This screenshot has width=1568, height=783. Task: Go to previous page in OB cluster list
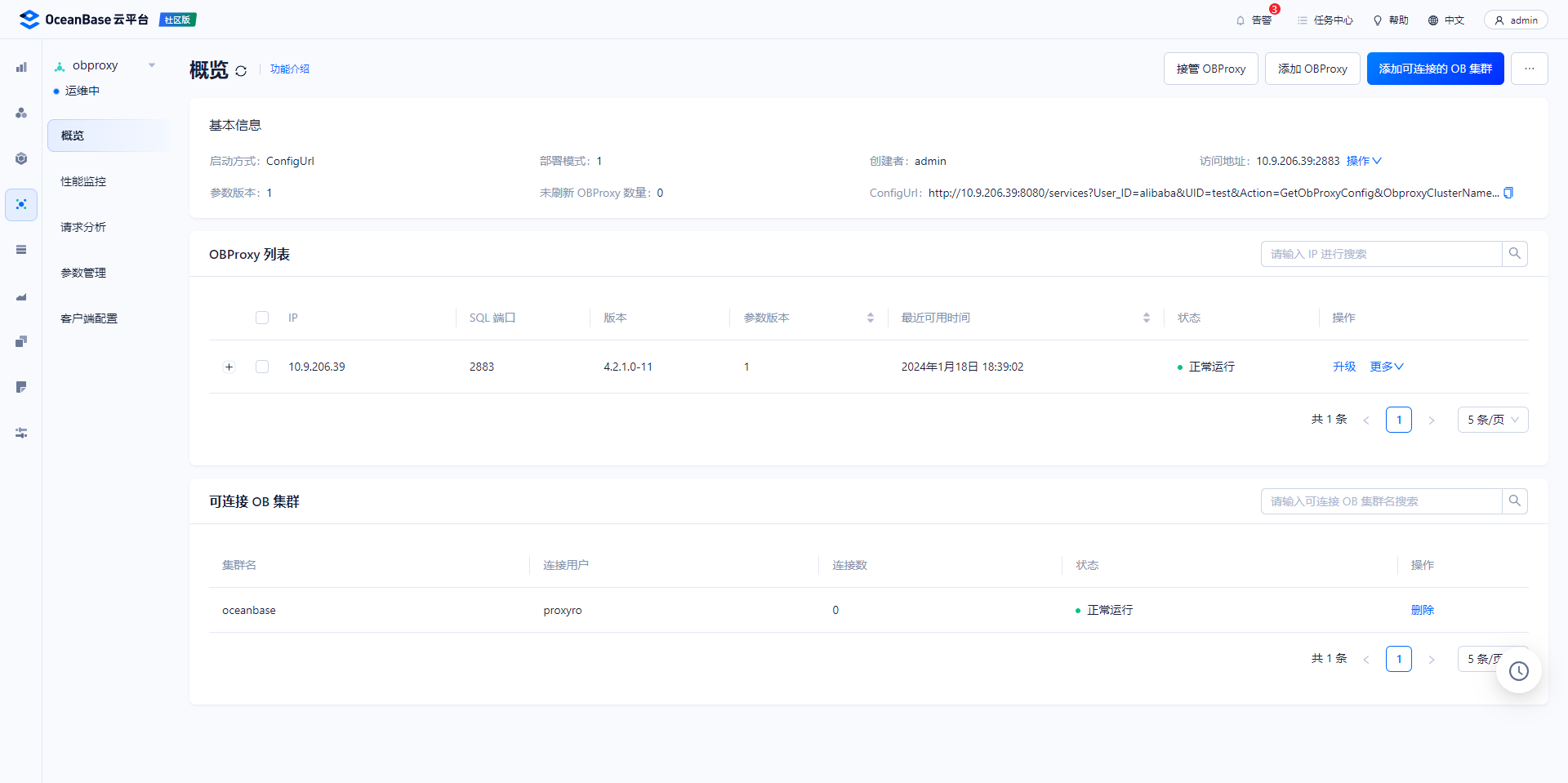[1366, 660]
